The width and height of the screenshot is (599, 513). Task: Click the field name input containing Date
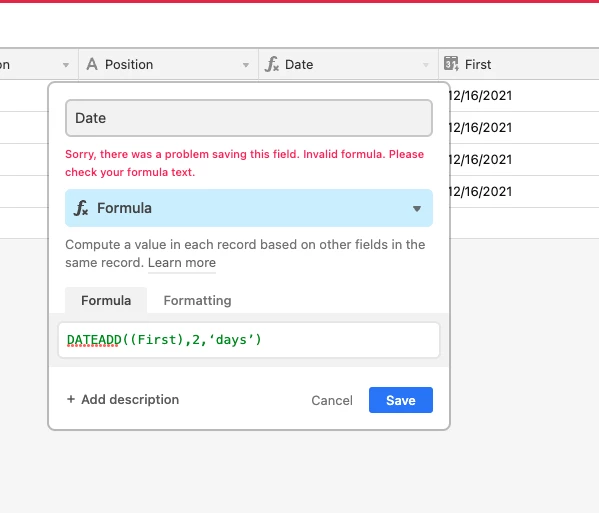click(249, 118)
